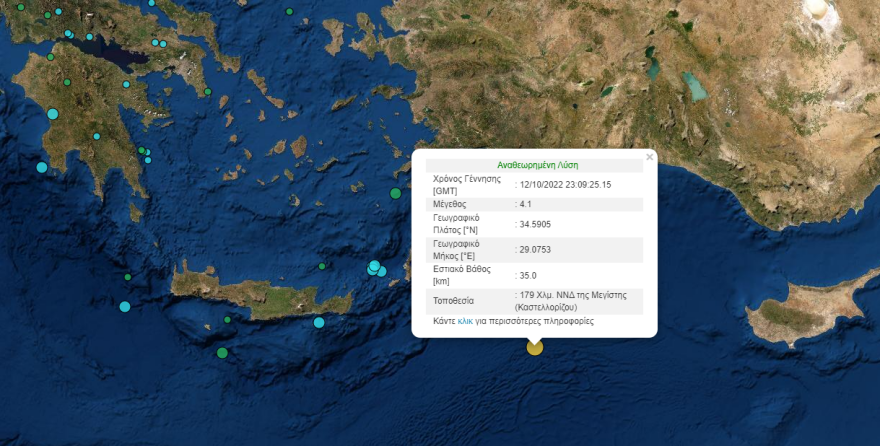The image size is (880, 446).
Task: Click the Γεωγραφικό Πλάτος [°N] label
Action: pos(456,224)
